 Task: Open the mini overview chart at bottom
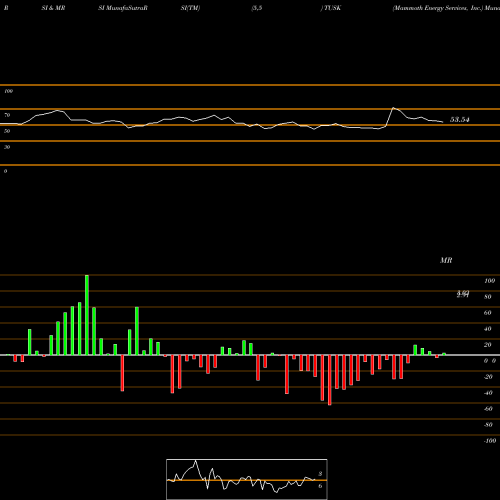tap(247, 479)
